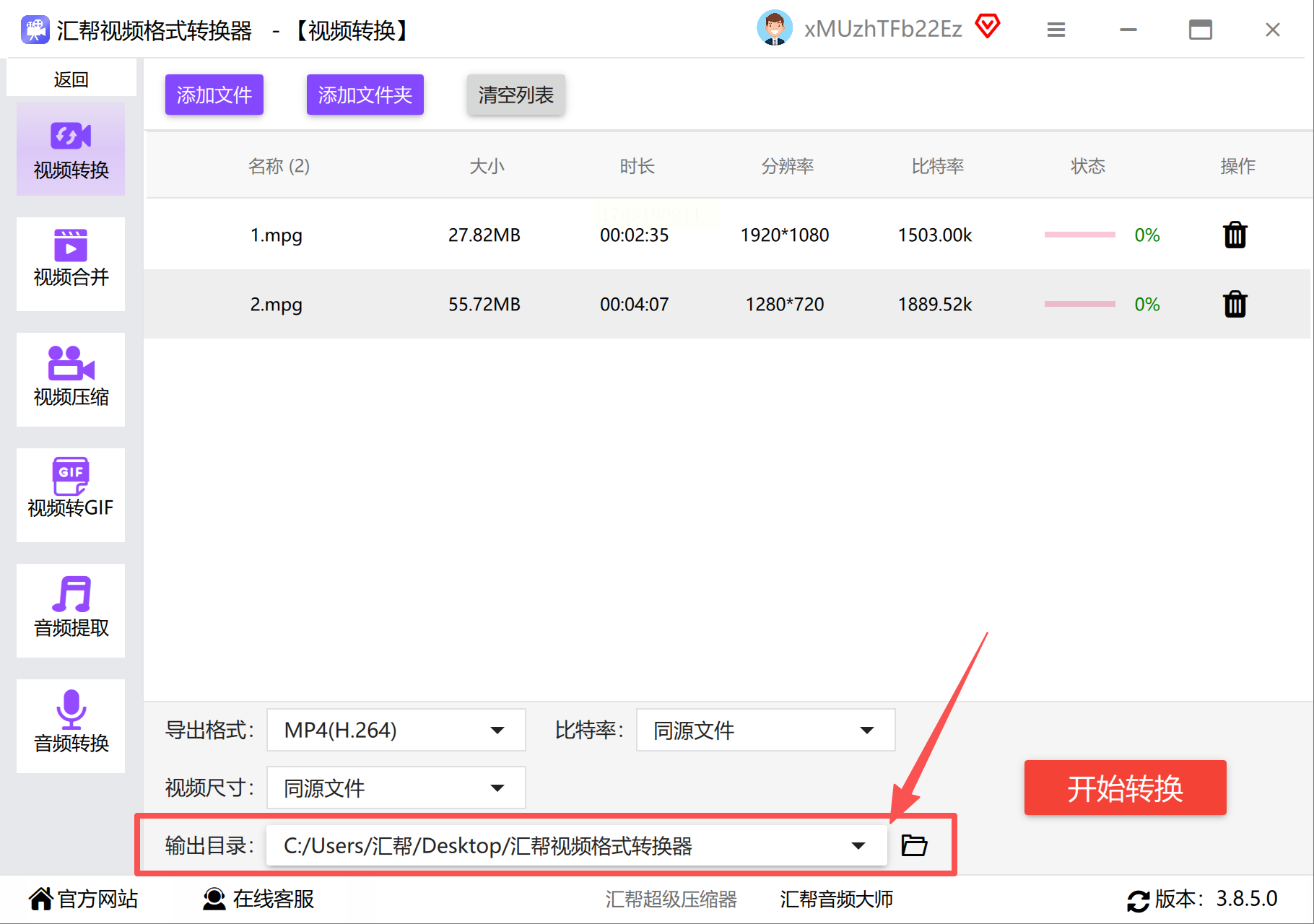Click the username xMUzhTFb22Ez
Screen dimensions: 1314x924
(883, 29)
